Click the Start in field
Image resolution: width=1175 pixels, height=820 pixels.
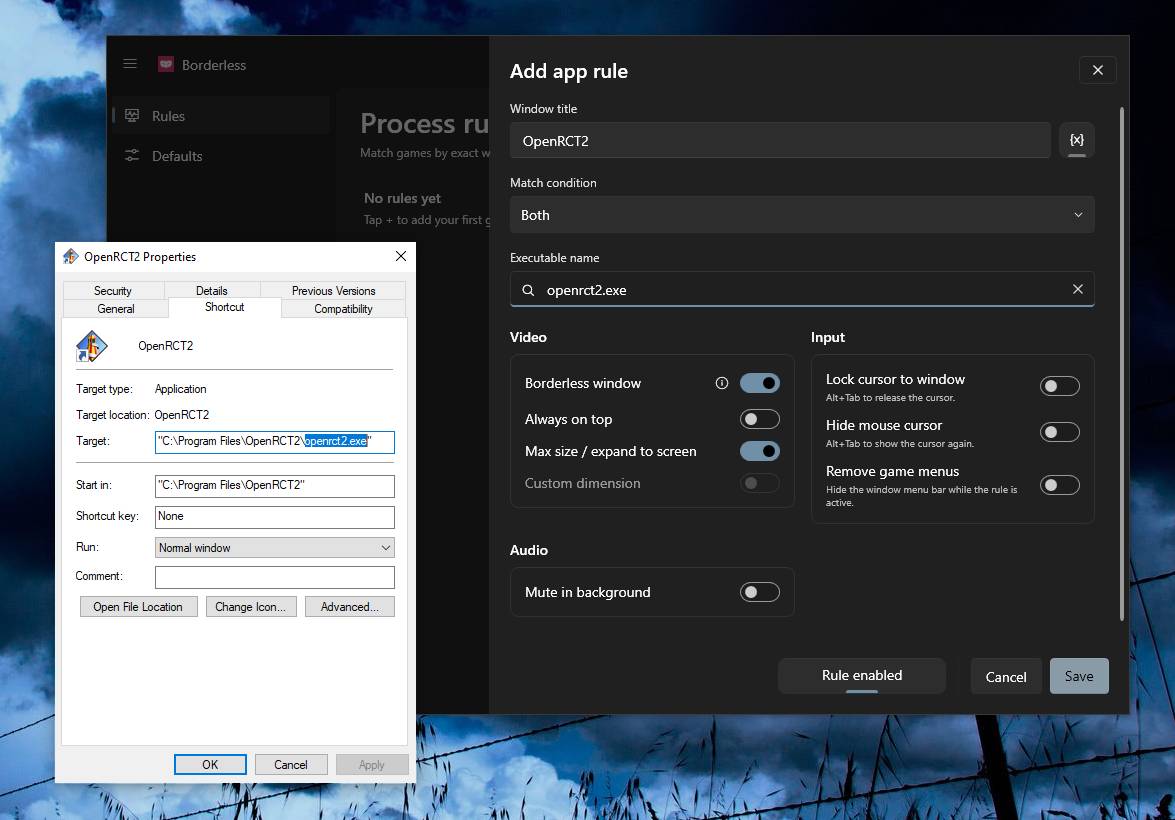pos(274,486)
